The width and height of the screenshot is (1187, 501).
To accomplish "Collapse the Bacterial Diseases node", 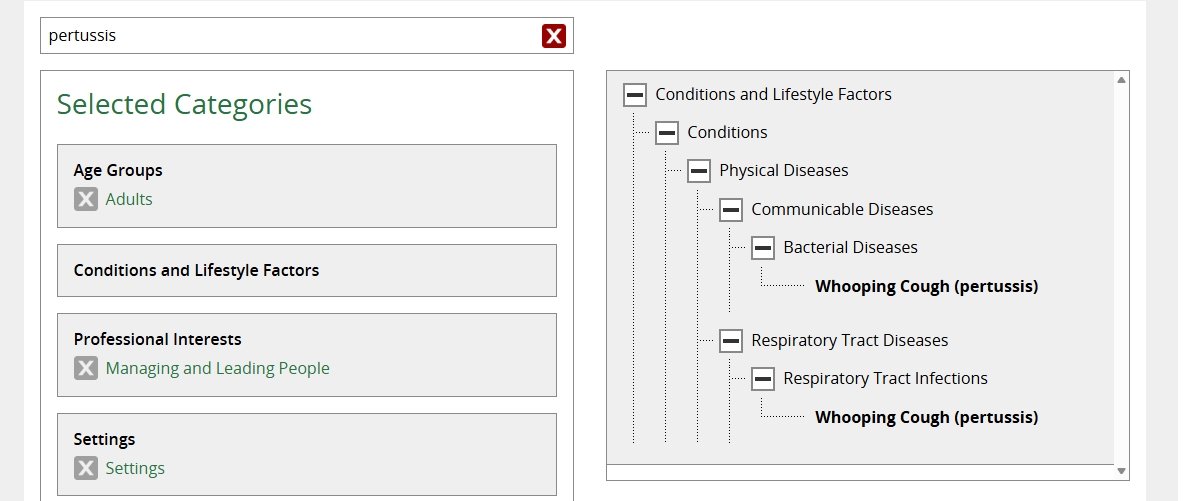I will (763, 248).
